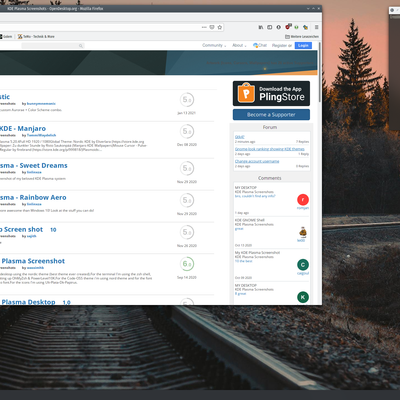
Task: Click 'Sep 14 2020' date text
Action: point(187,277)
